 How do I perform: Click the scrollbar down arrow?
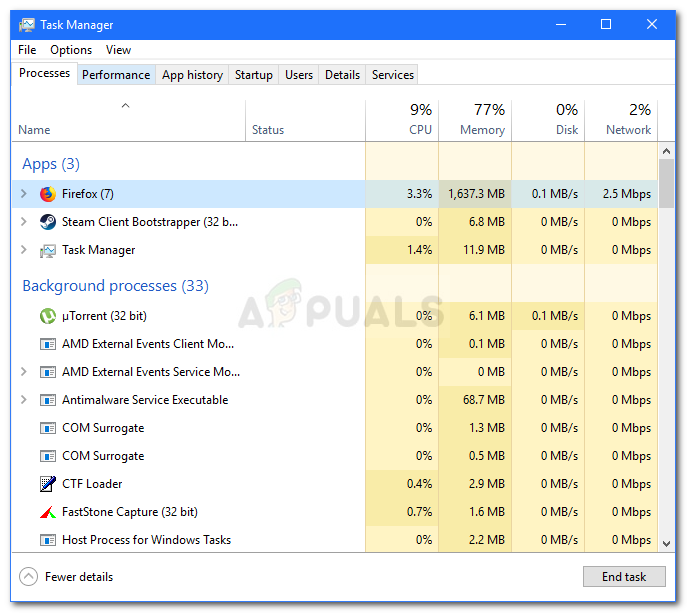(666, 544)
